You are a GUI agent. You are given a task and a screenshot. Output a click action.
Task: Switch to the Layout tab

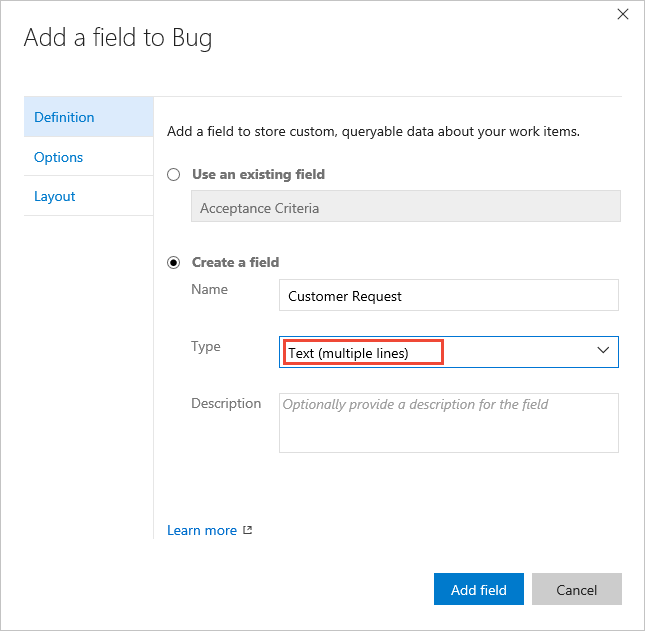(89, 196)
